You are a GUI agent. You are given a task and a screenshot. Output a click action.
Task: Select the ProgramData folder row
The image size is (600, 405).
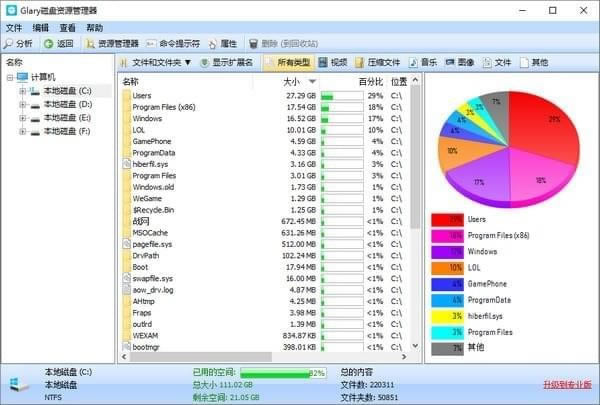(x=264, y=153)
